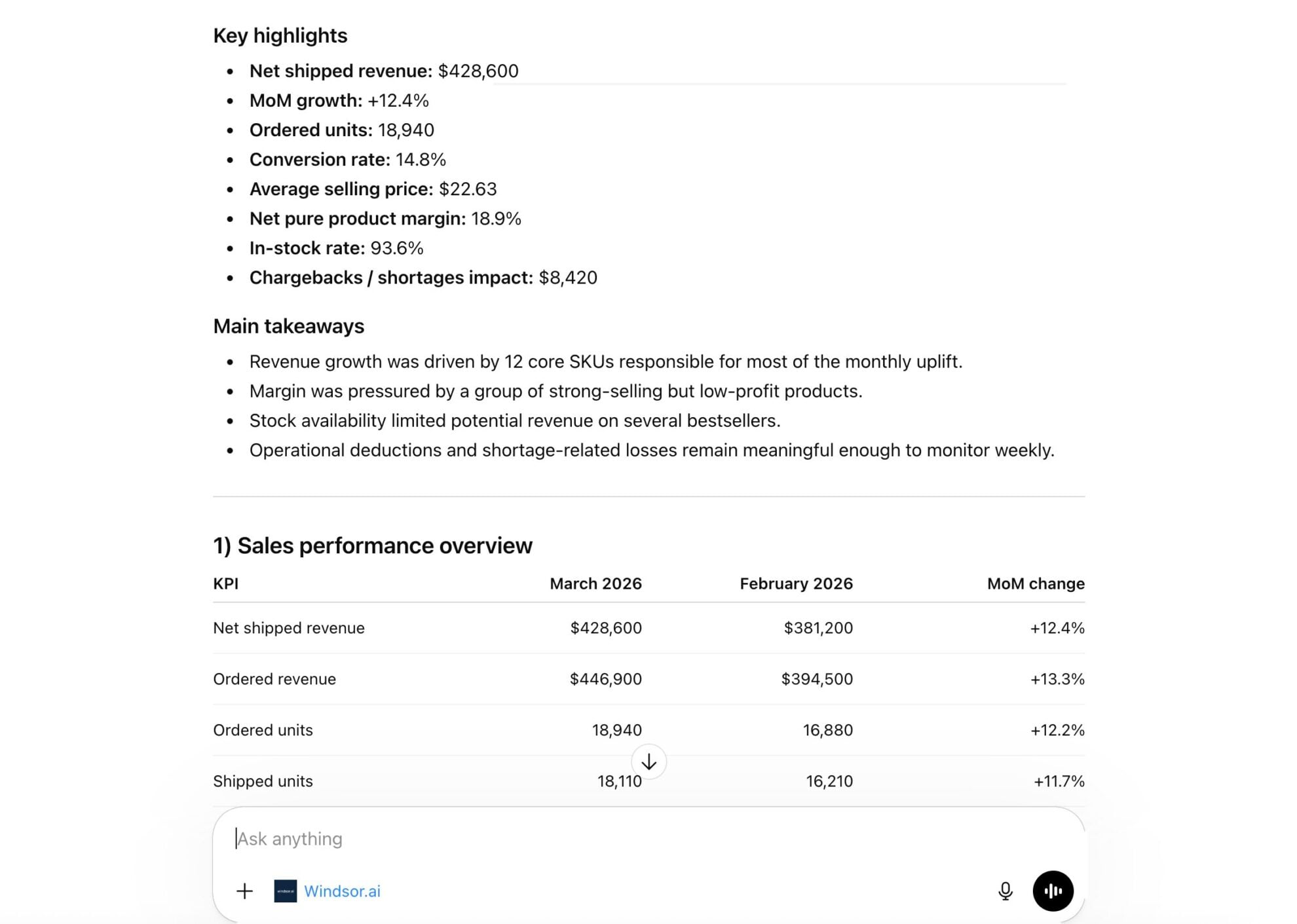The image size is (1297, 924).
Task: Click the KPI column header
Action: 226,583
